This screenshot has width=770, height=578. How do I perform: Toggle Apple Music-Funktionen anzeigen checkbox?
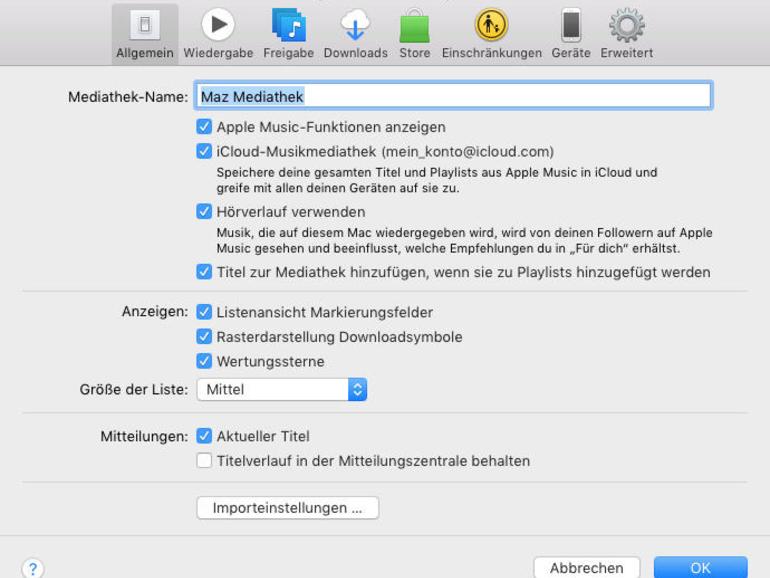coord(204,127)
